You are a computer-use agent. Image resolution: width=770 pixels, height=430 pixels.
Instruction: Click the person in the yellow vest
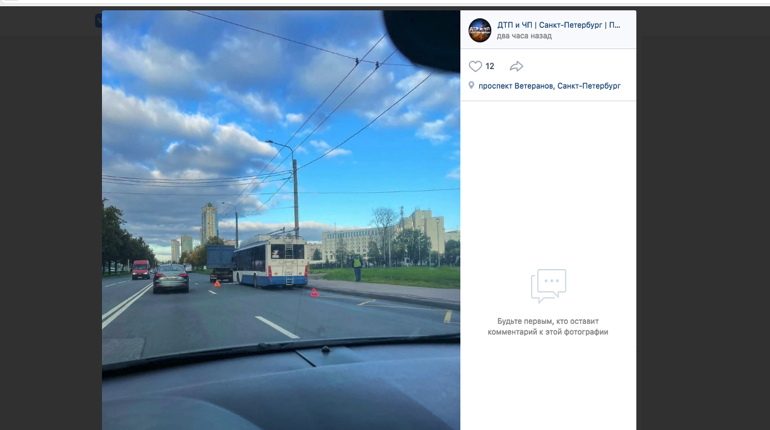tap(357, 268)
